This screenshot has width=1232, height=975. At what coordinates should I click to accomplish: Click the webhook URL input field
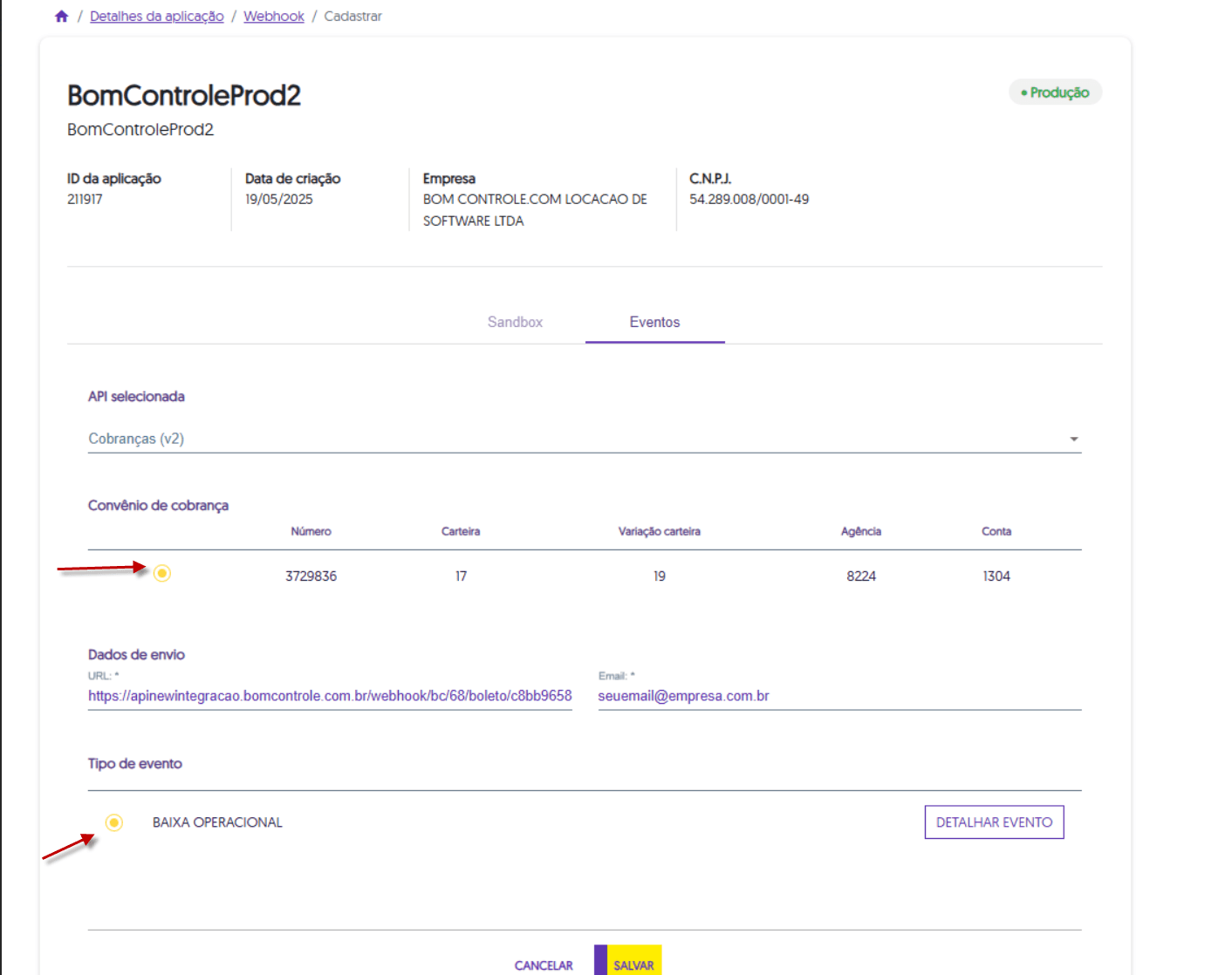pyautogui.click(x=330, y=696)
